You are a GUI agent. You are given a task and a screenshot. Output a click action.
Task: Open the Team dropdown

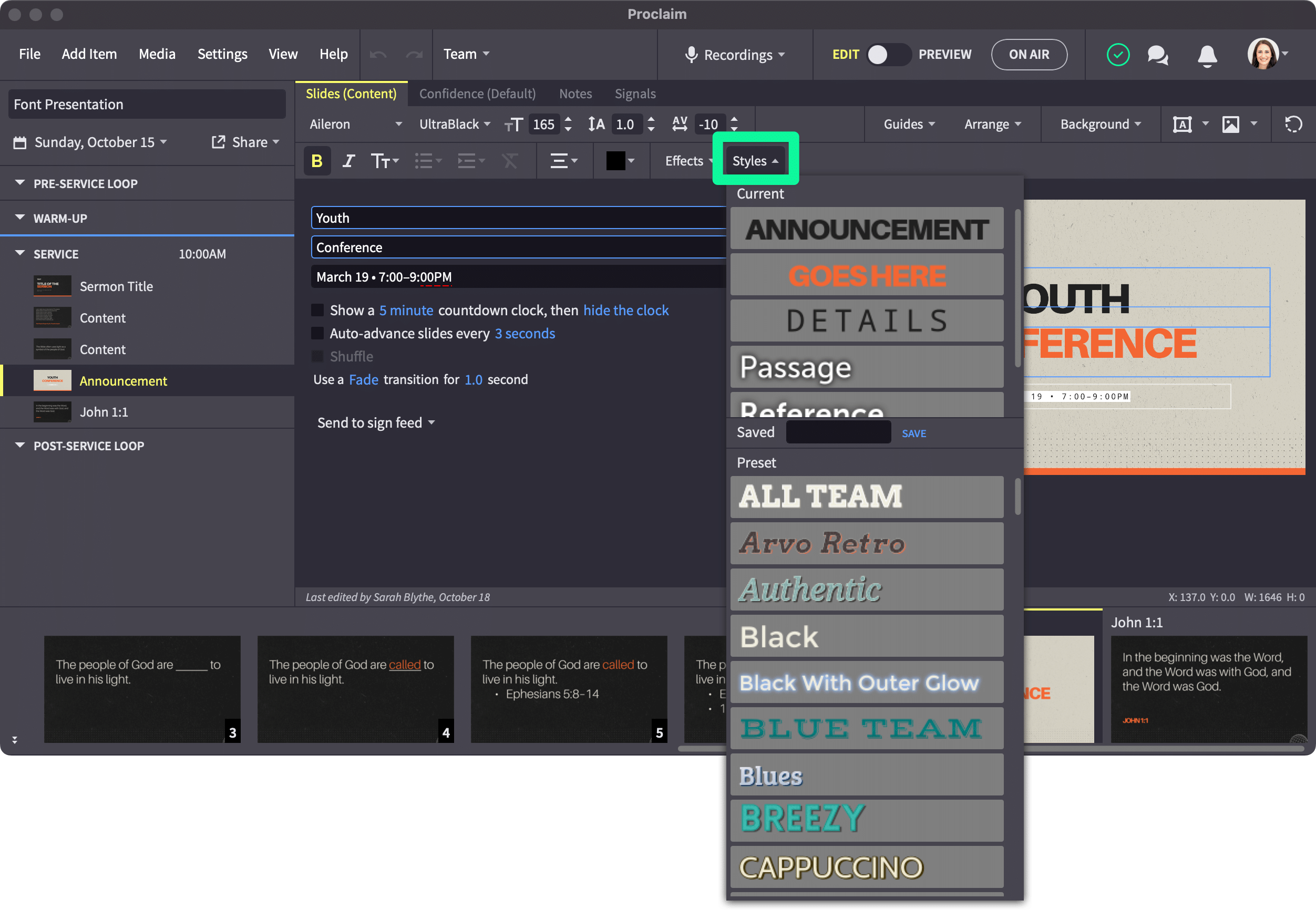pos(466,54)
